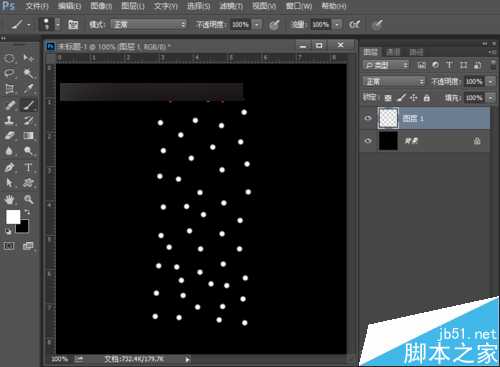Screen dimensions: 500x367
Task: Select the Zoom tool in toolbox
Action: pos(29,199)
